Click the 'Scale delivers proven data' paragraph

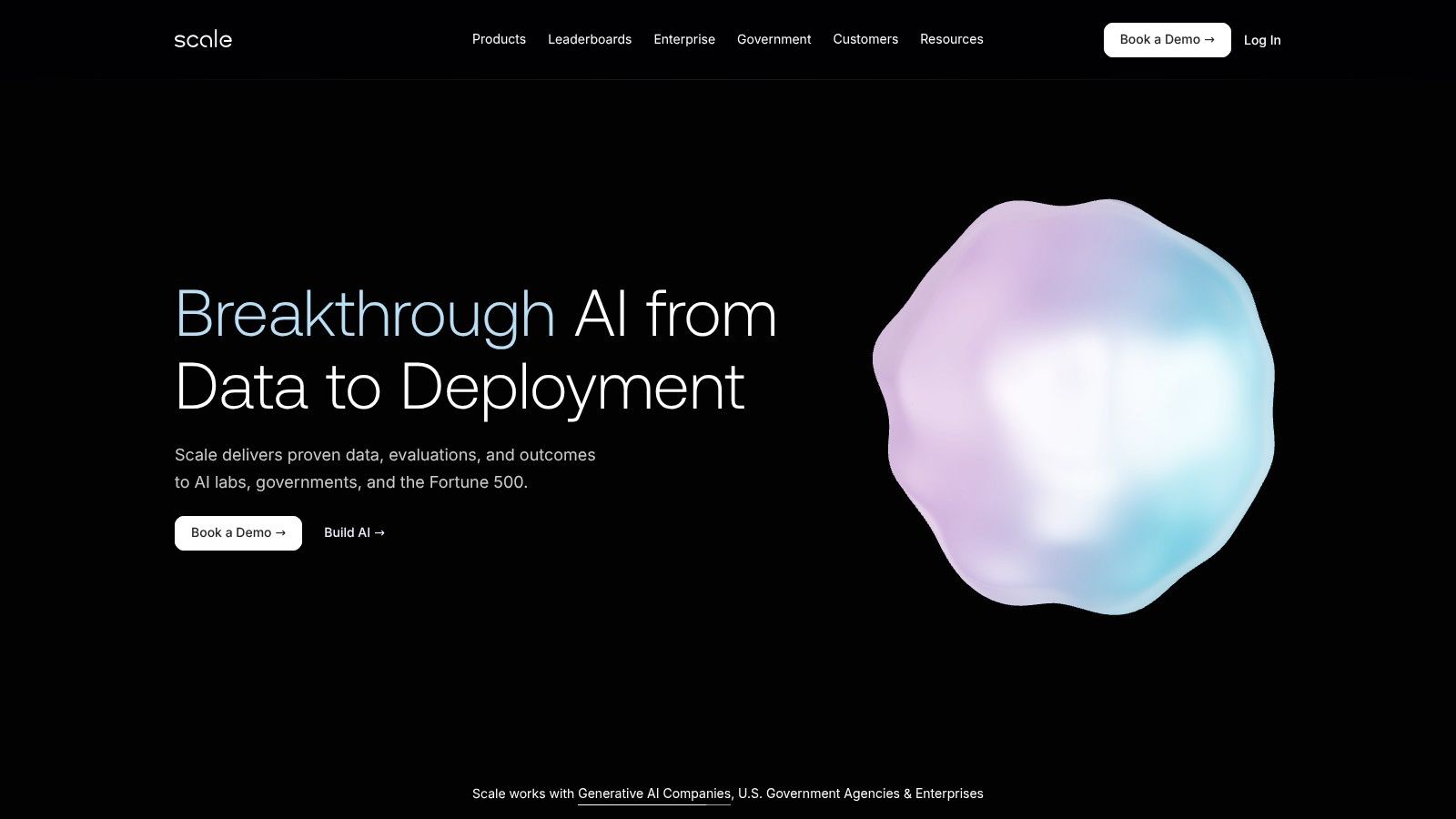(x=385, y=469)
